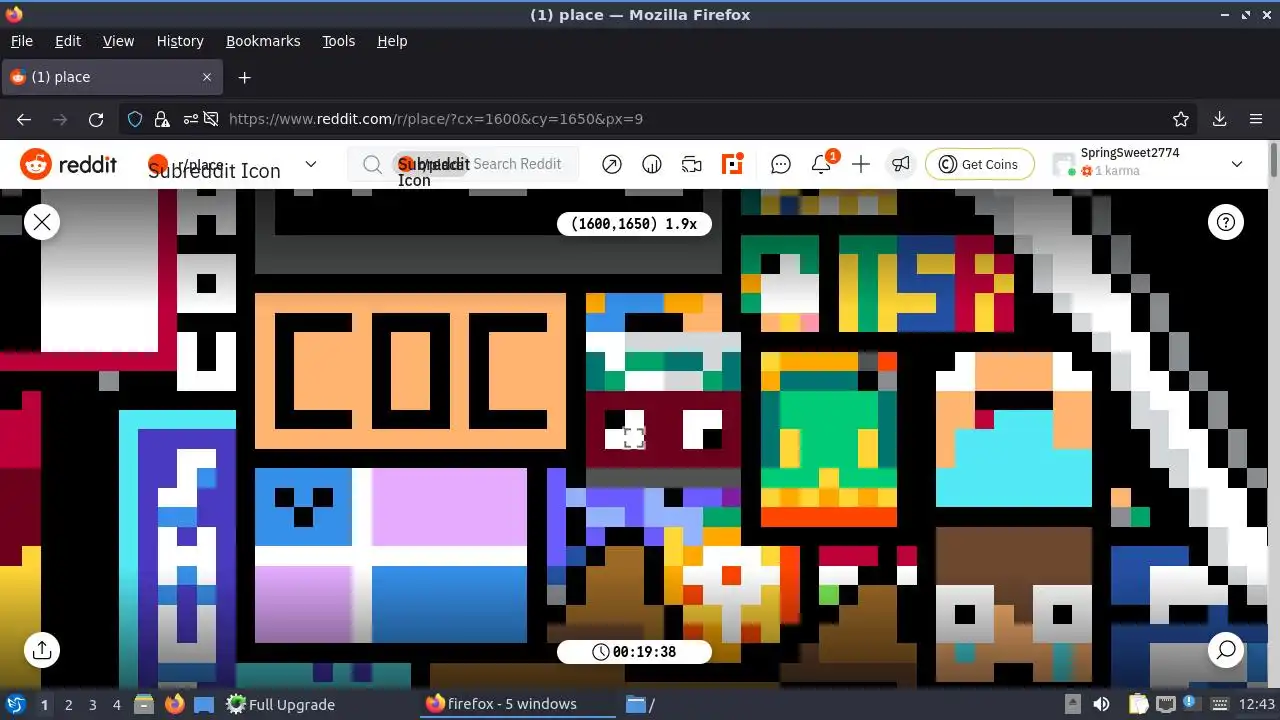This screenshot has width=1280, height=720.
Task: Open the chat bubble icon
Action: [x=781, y=164]
